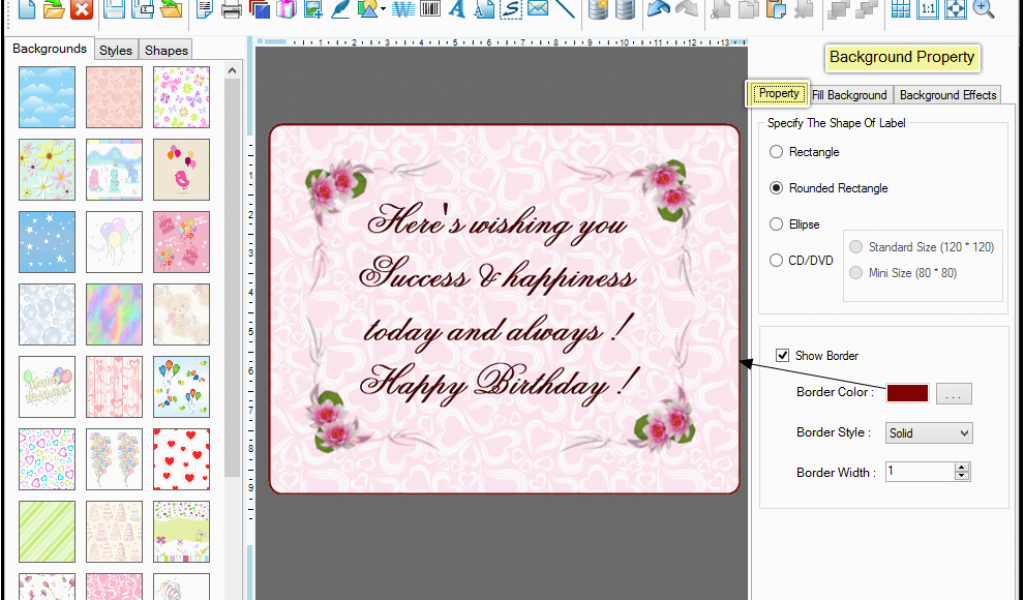This screenshot has width=1024, height=600.
Task: Zoom in with the magnifier icon
Action: pyautogui.click(x=983, y=9)
